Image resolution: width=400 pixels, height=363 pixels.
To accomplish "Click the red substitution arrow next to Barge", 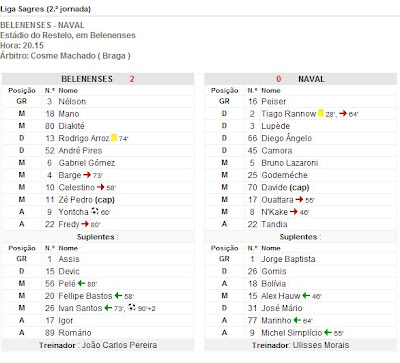I will pyautogui.click(x=87, y=175).
